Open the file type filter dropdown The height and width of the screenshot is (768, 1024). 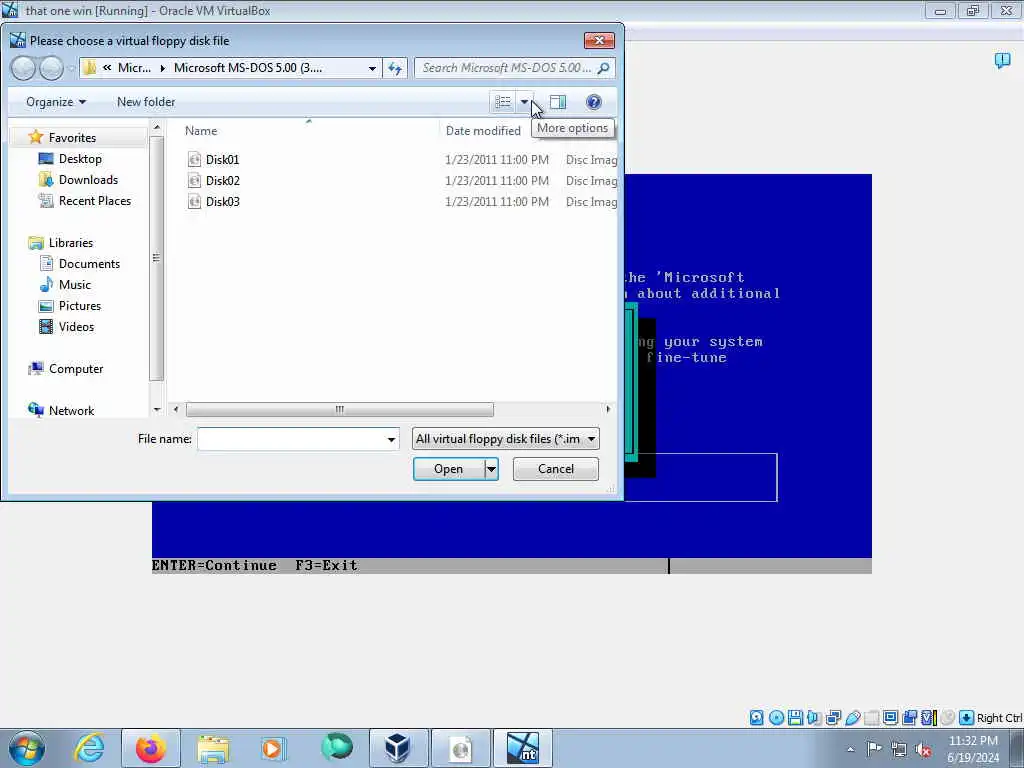591,439
